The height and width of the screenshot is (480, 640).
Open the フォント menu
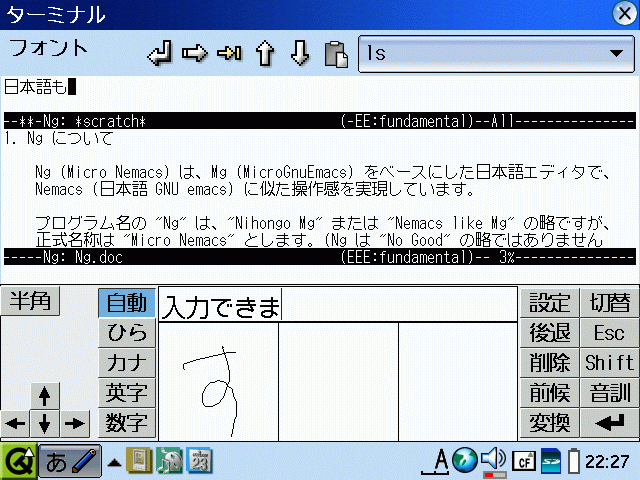click(48, 48)
